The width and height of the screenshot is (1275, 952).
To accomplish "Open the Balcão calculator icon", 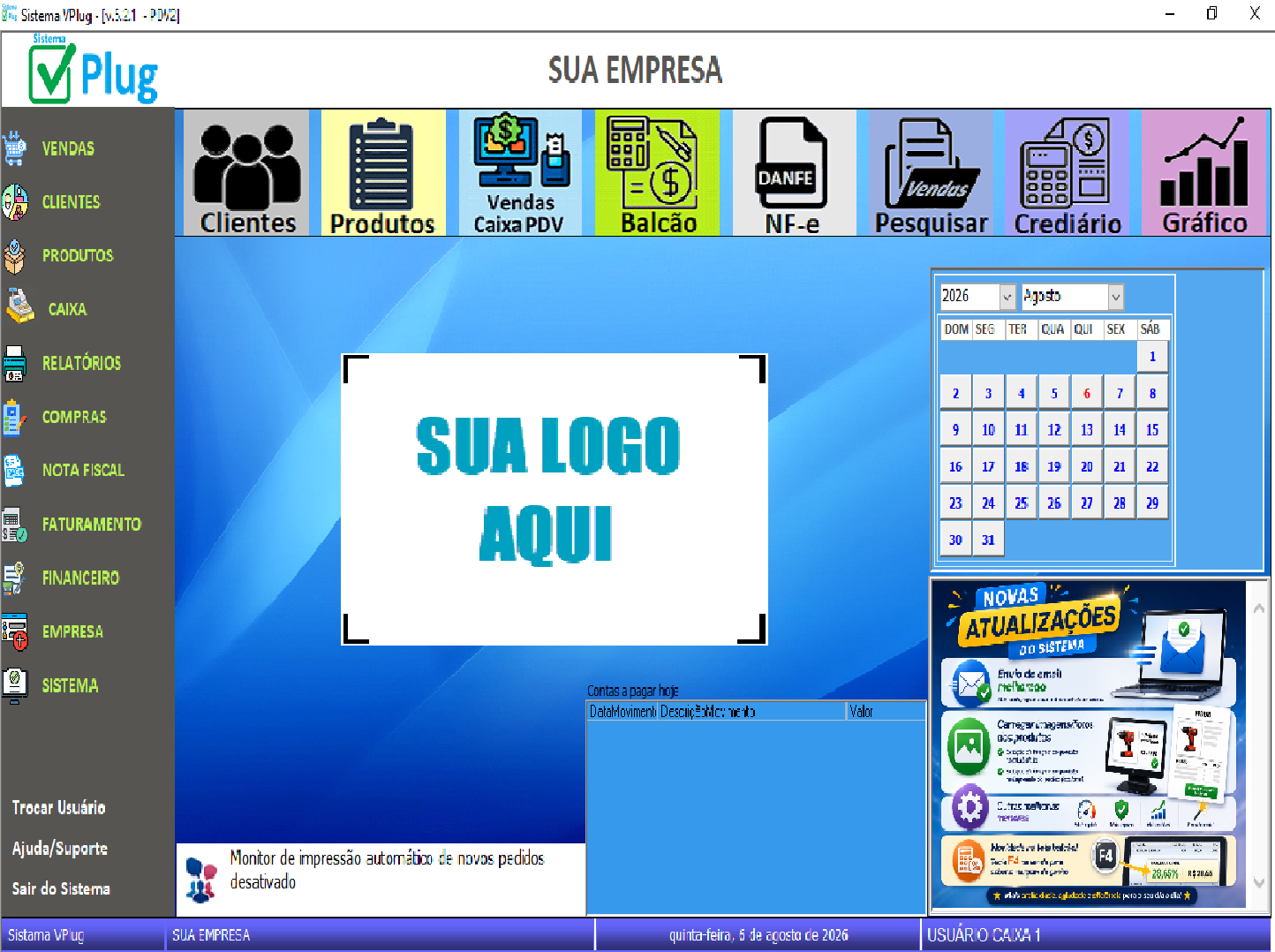I will tap(657, 173).
